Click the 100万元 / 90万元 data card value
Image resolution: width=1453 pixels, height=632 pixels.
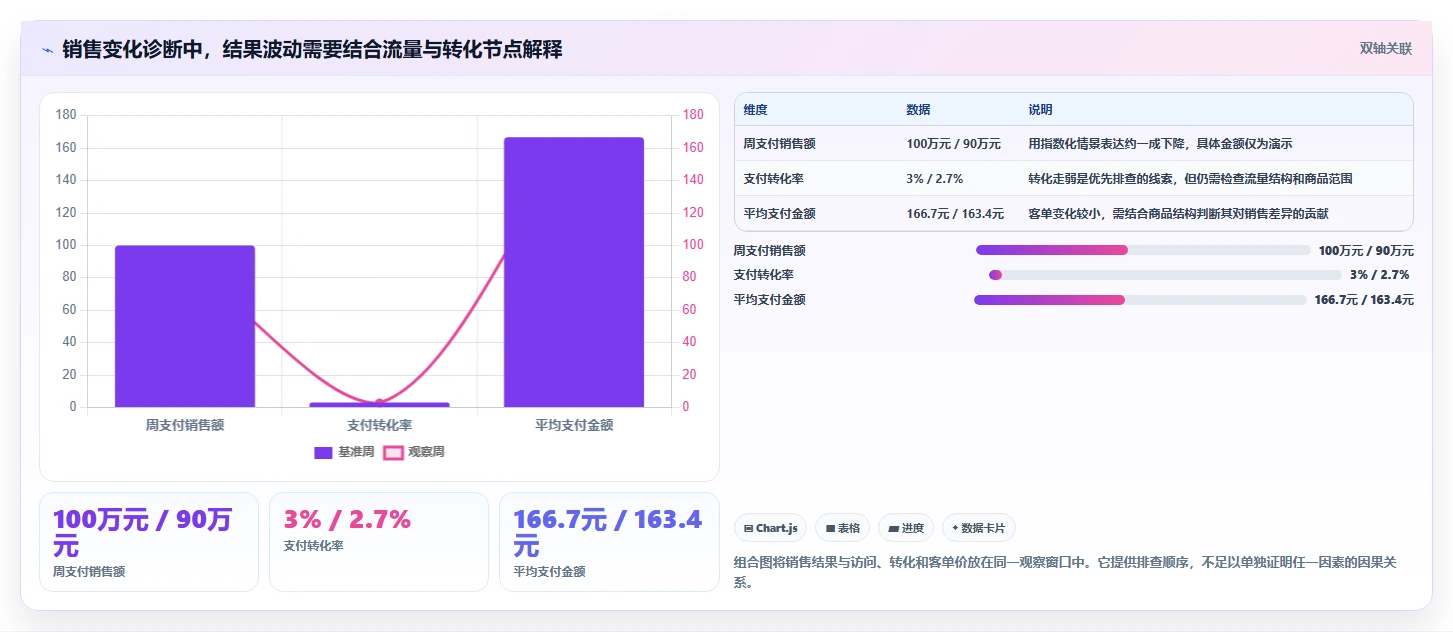coord(143,533)
